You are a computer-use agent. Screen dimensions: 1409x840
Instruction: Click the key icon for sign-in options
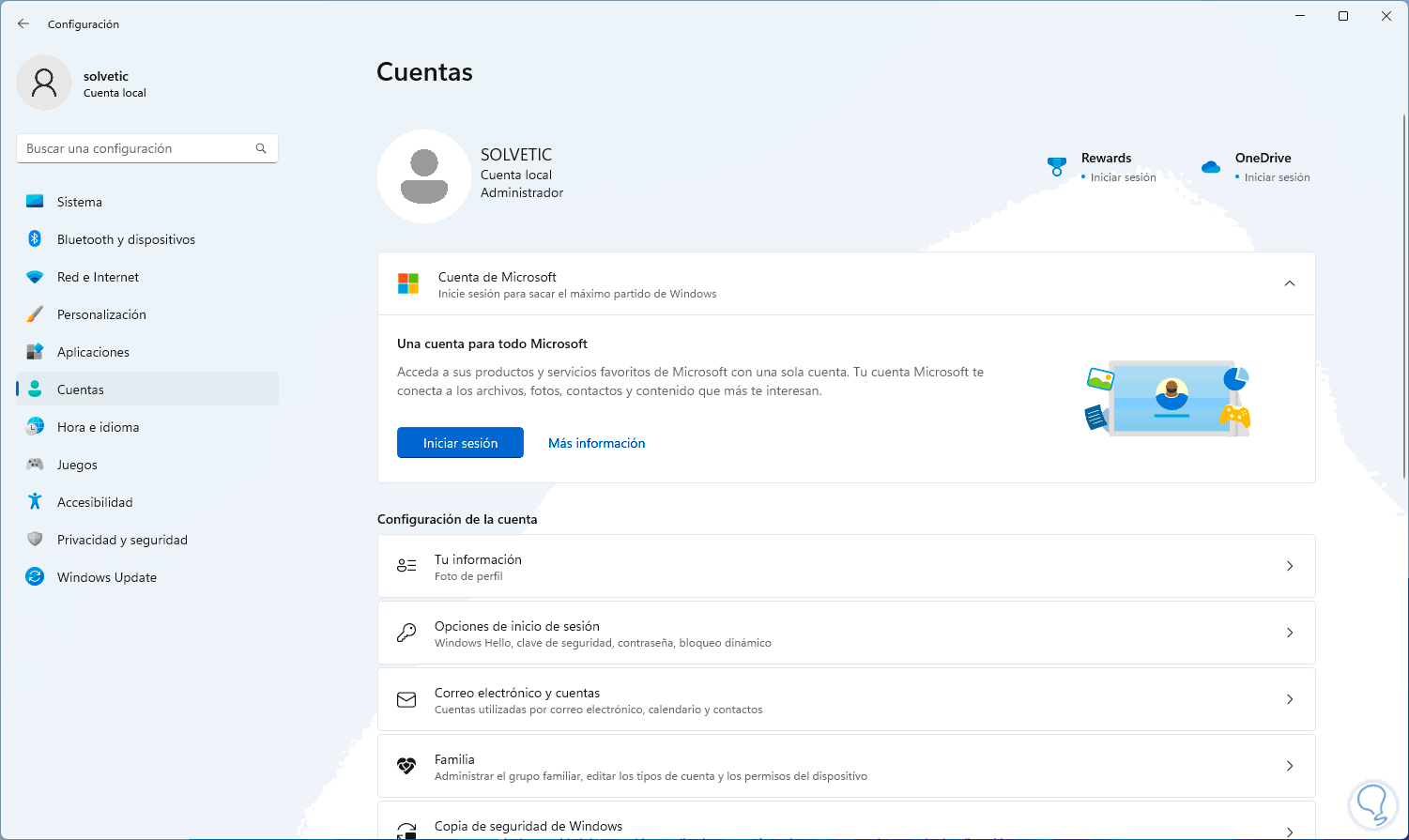click(406, 633)
